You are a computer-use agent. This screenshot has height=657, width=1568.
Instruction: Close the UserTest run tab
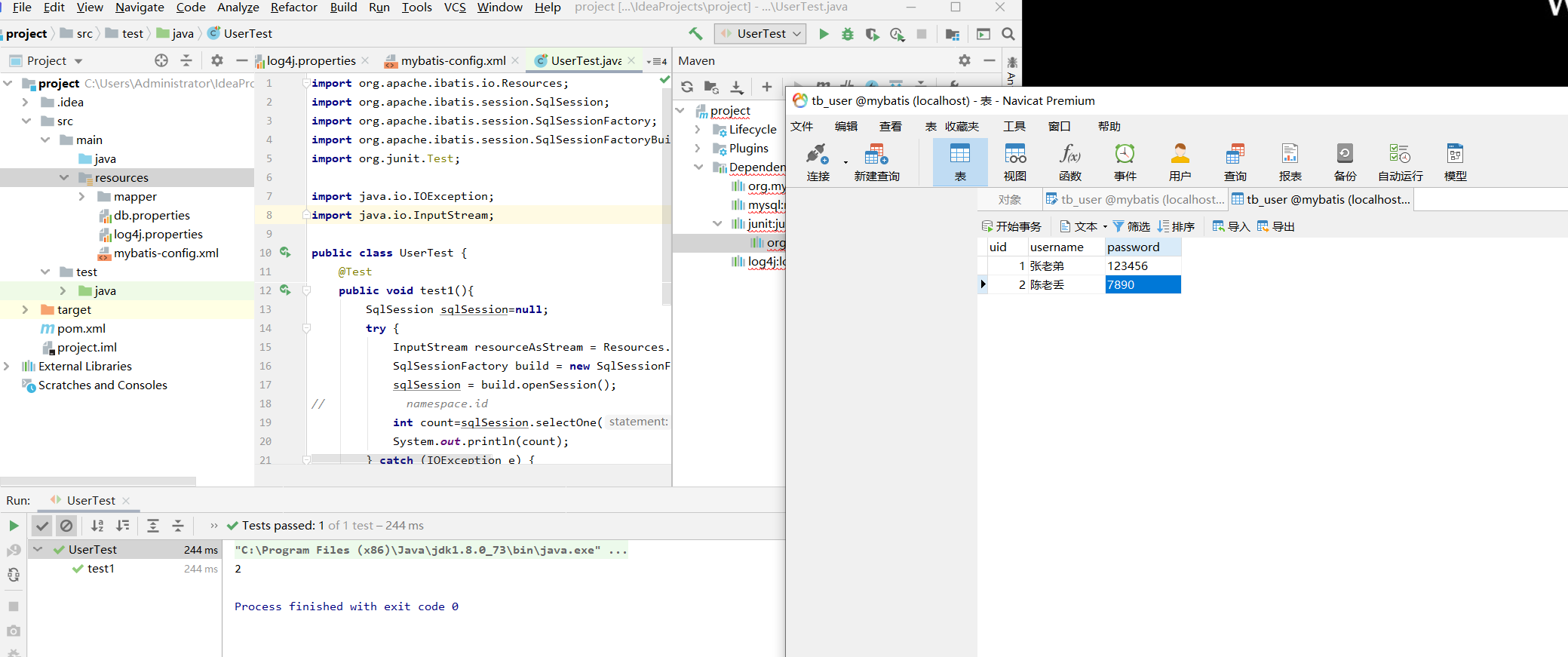point(126,501)
